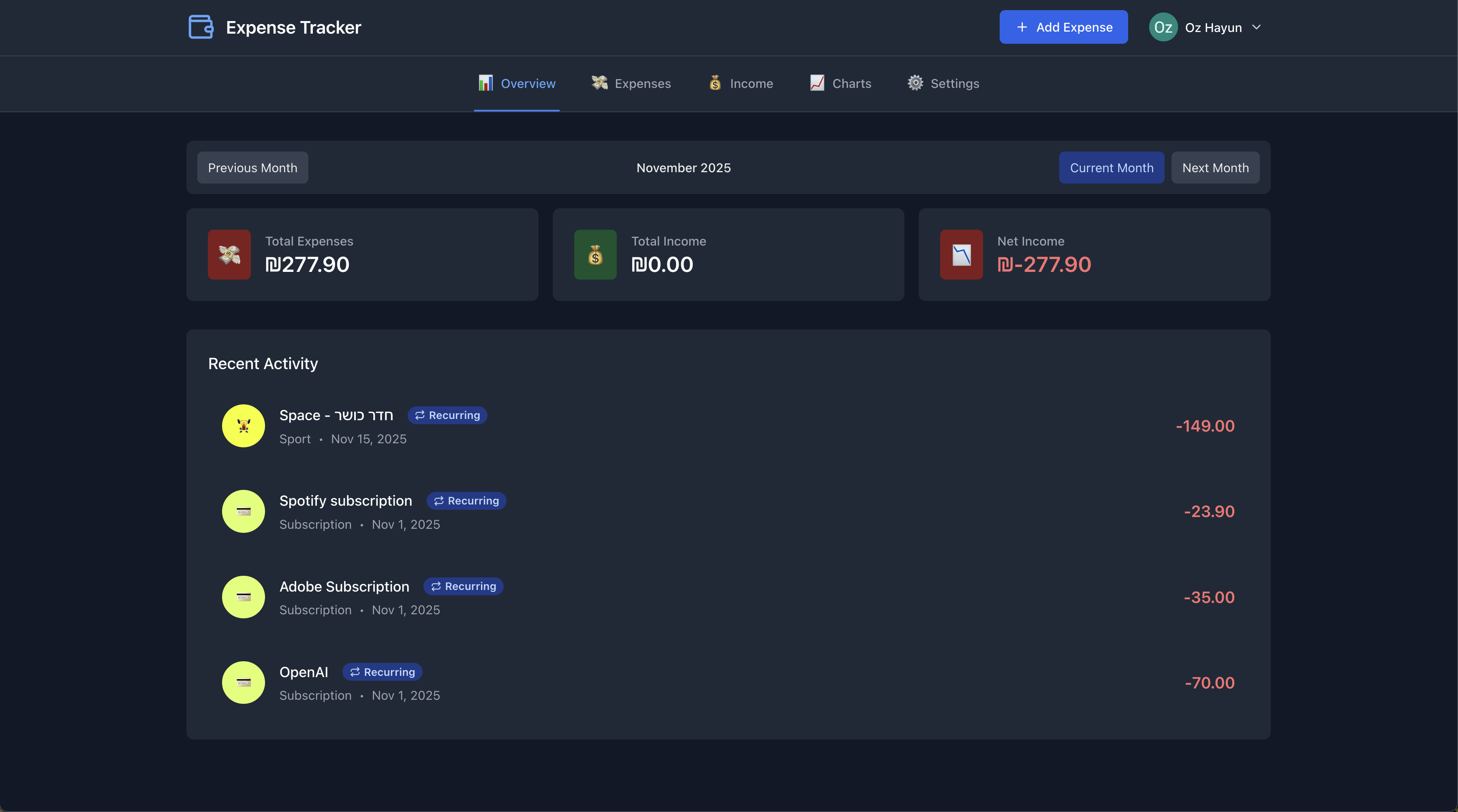
Task: Click the Net Income chart icon
Action: [x=961, y=254]
